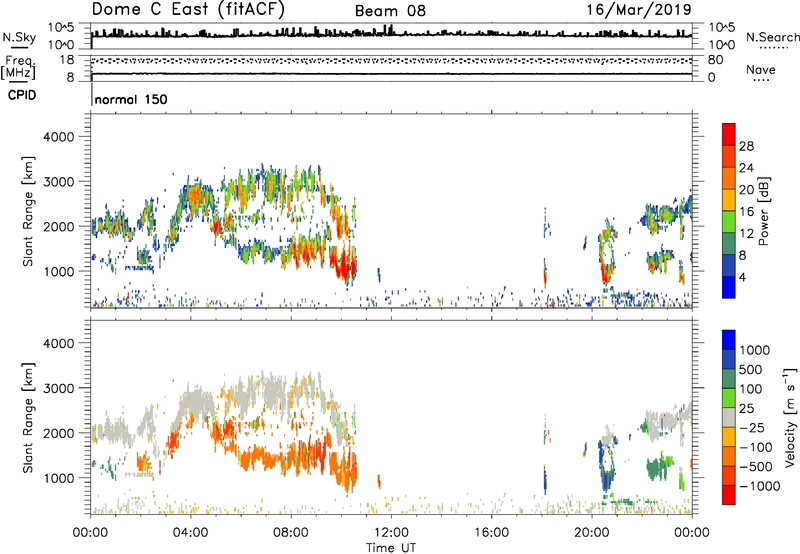
Task: Click the 'CPID' label
Action: point(22,95)
